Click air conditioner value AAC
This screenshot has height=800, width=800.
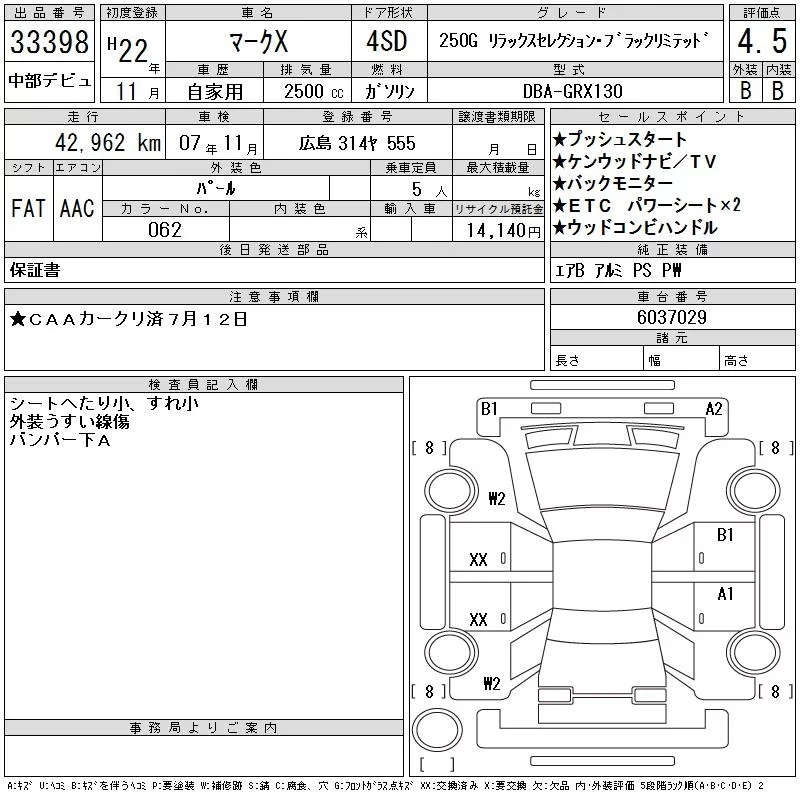pyautogui.click(x=77, y=208)
